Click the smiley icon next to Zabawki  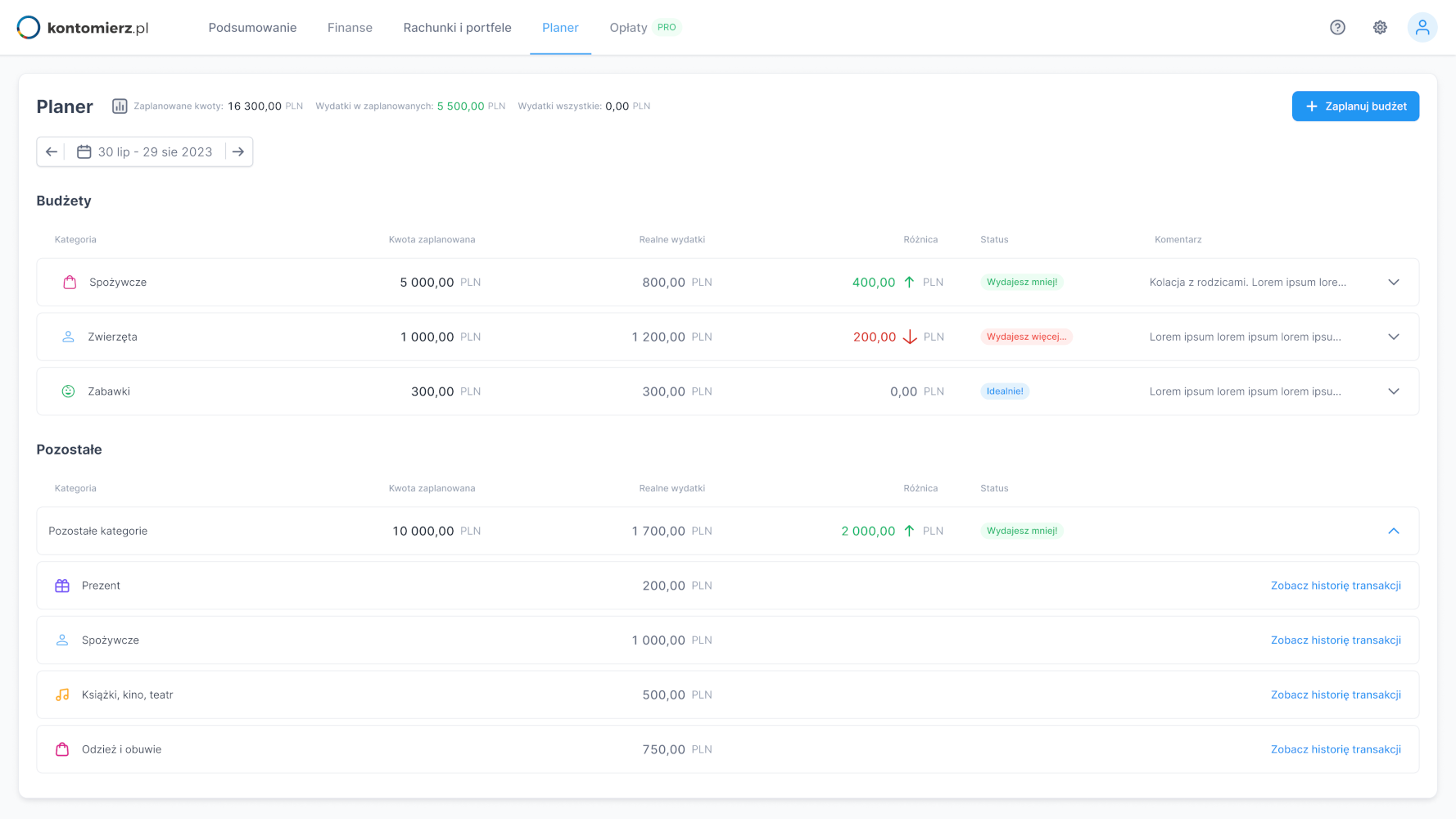[x=69, y=391]
